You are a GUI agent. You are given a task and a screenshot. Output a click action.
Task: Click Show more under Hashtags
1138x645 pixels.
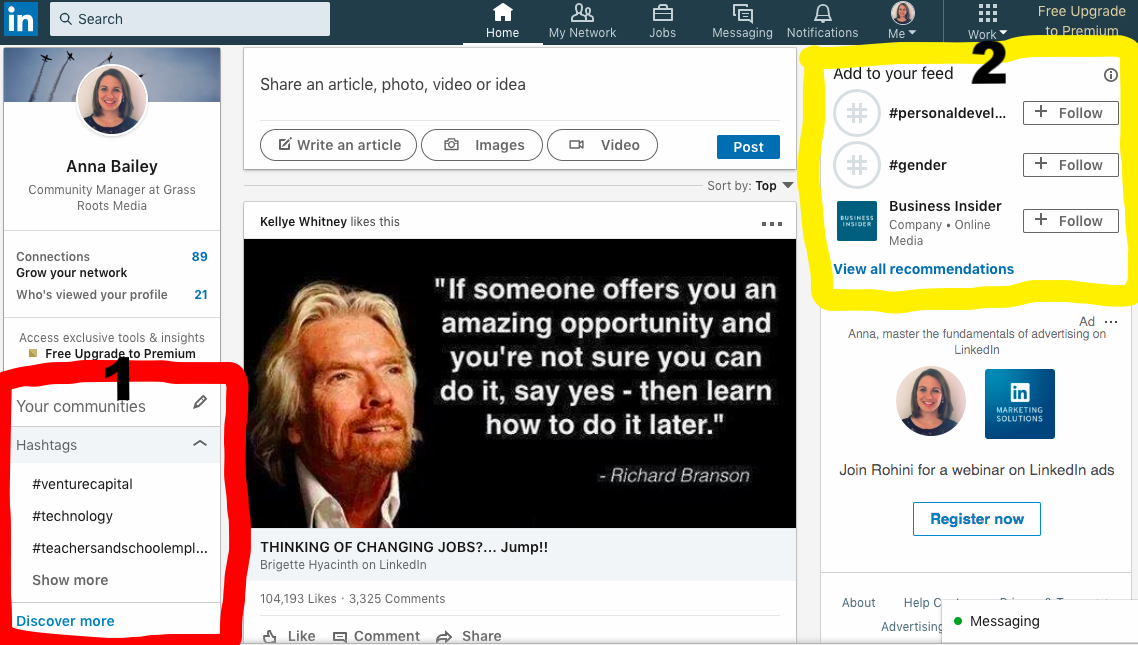click(x=70, y=580)
